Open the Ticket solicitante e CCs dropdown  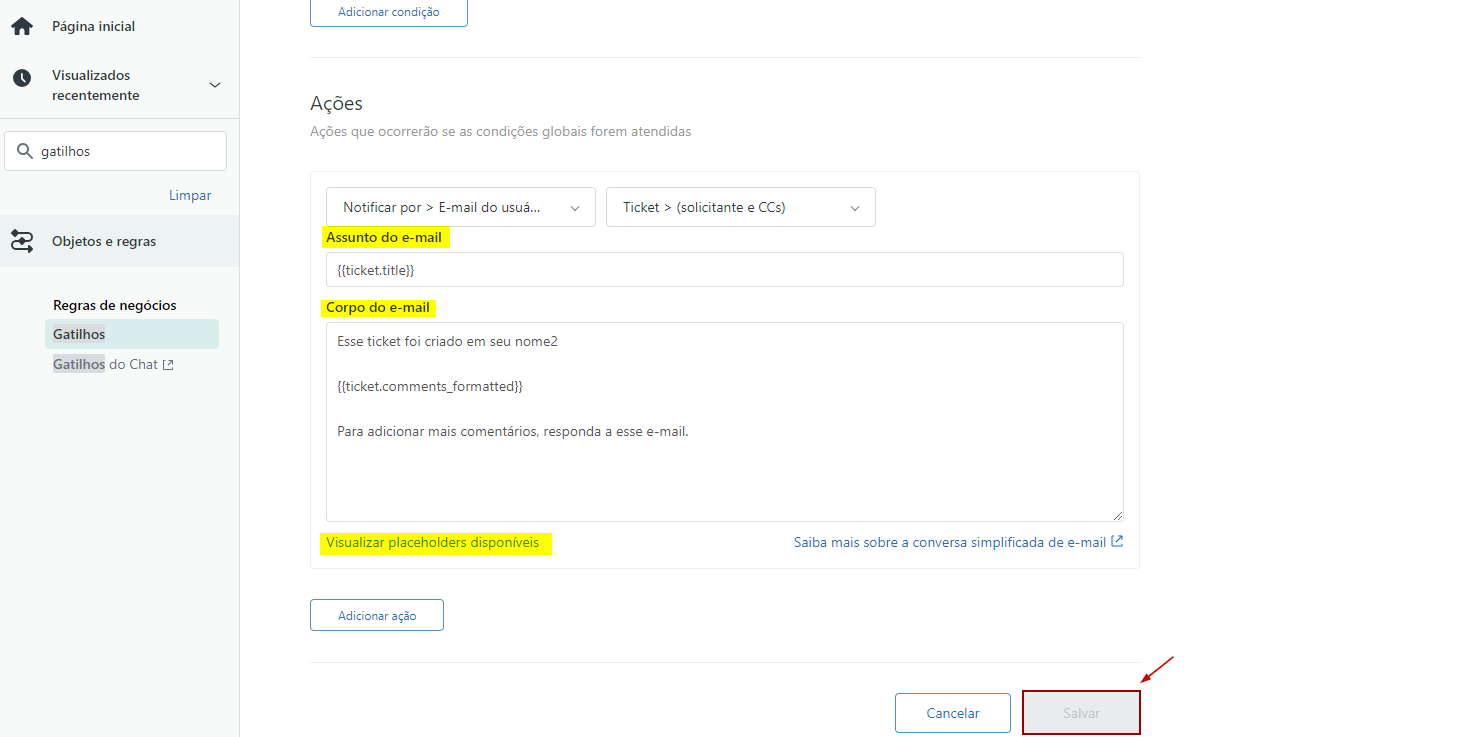tap(740, 208)
